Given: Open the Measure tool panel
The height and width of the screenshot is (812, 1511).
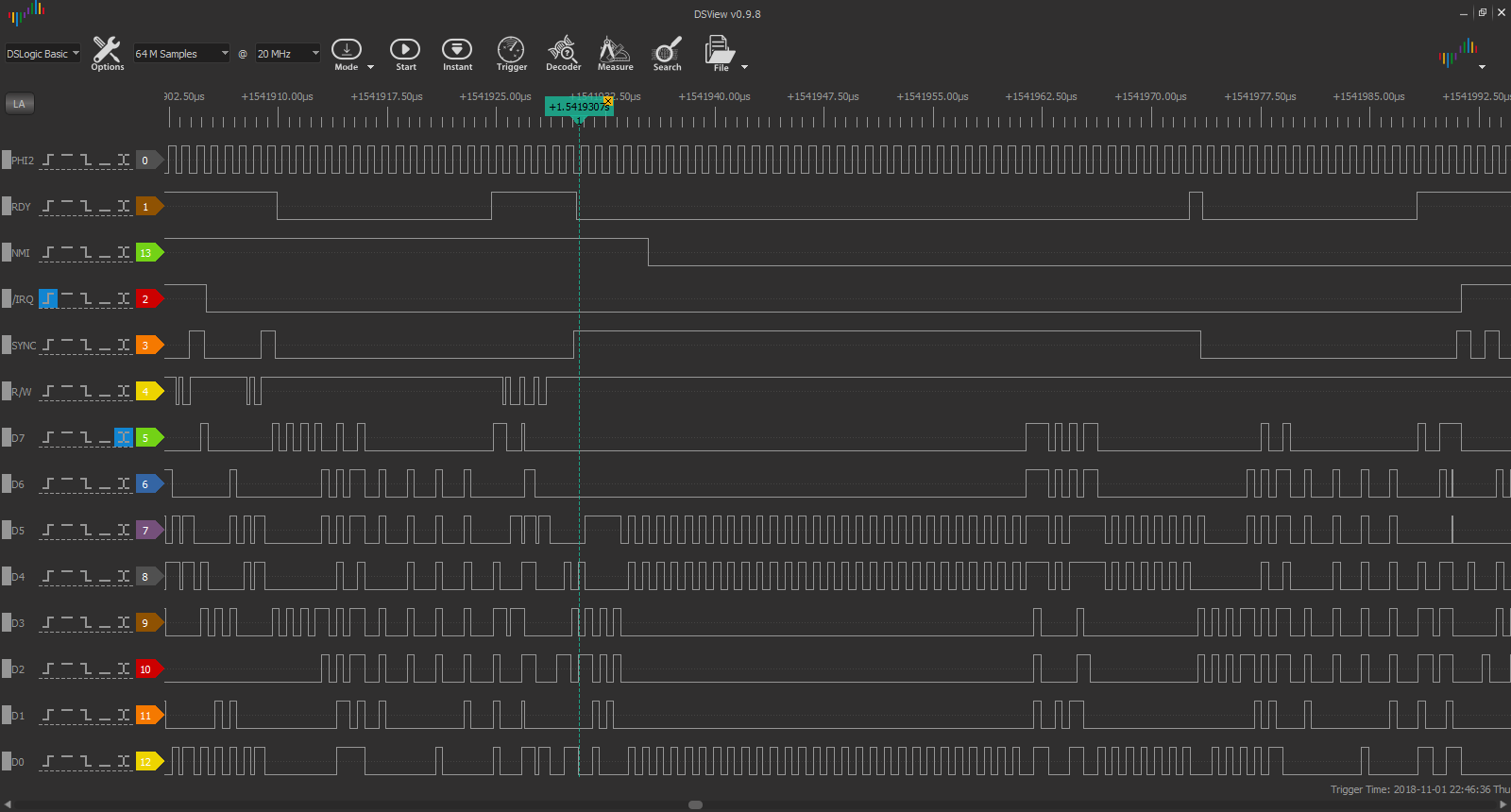Looking at the screenshot, I should tap(615, 53).
